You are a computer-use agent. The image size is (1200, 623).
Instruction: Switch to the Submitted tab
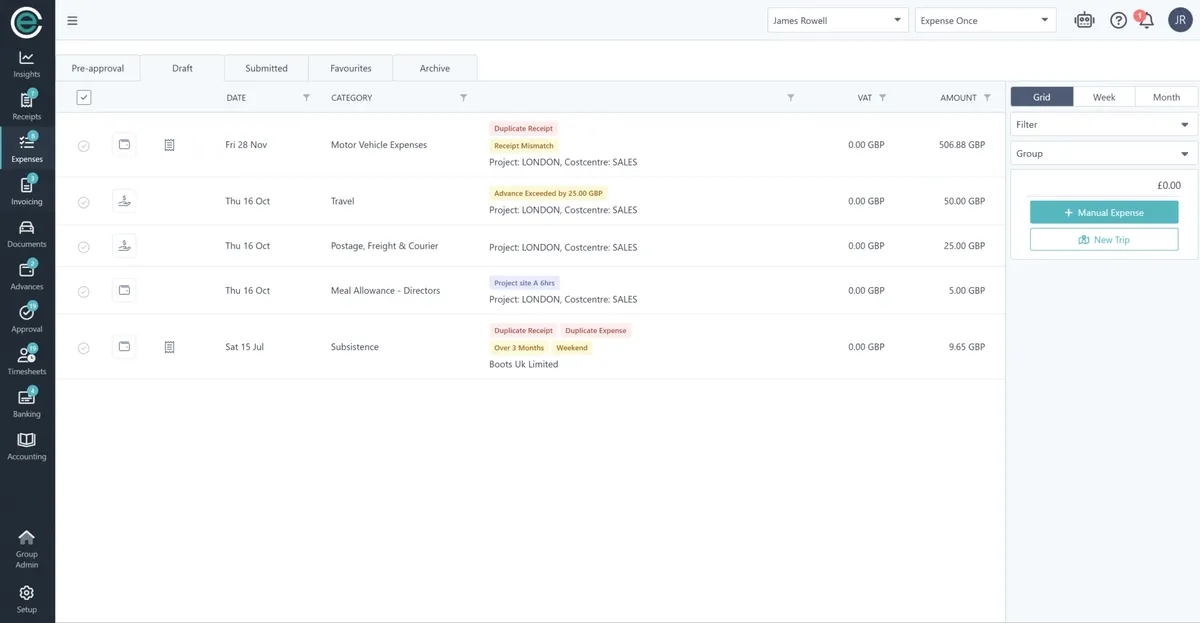[x=266, y=68]
